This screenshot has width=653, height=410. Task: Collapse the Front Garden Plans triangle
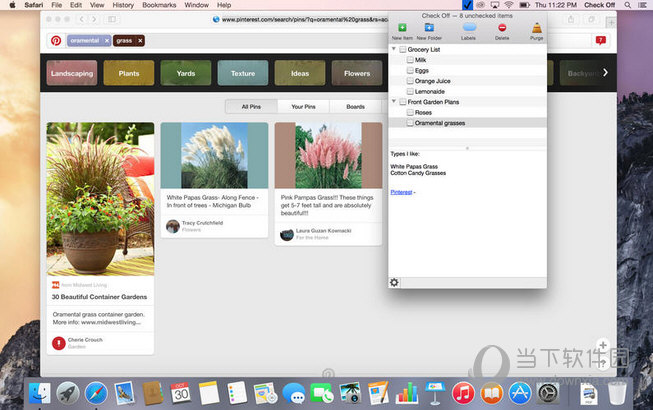394,101
